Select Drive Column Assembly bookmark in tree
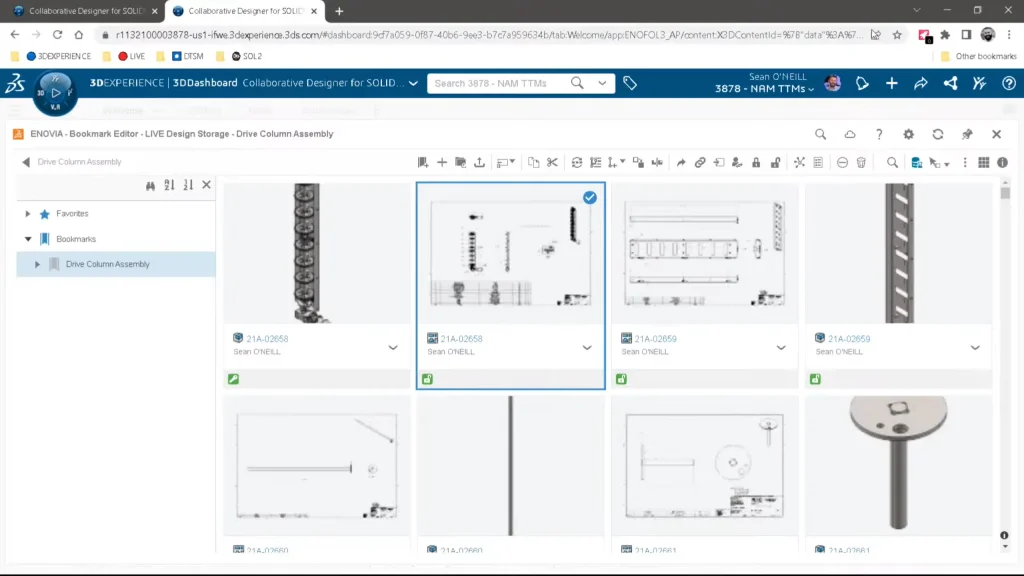The width and height of the screenshot is (1024, 576). tap(107, 264)
